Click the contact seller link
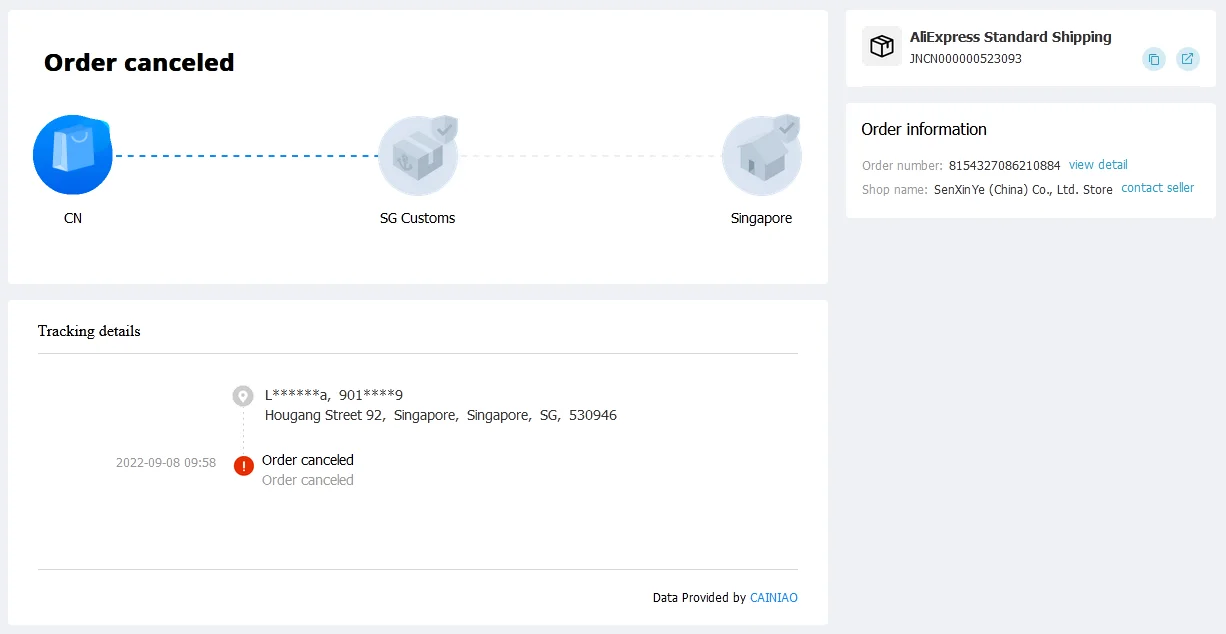1226x634 pixels. [1157, 188]
